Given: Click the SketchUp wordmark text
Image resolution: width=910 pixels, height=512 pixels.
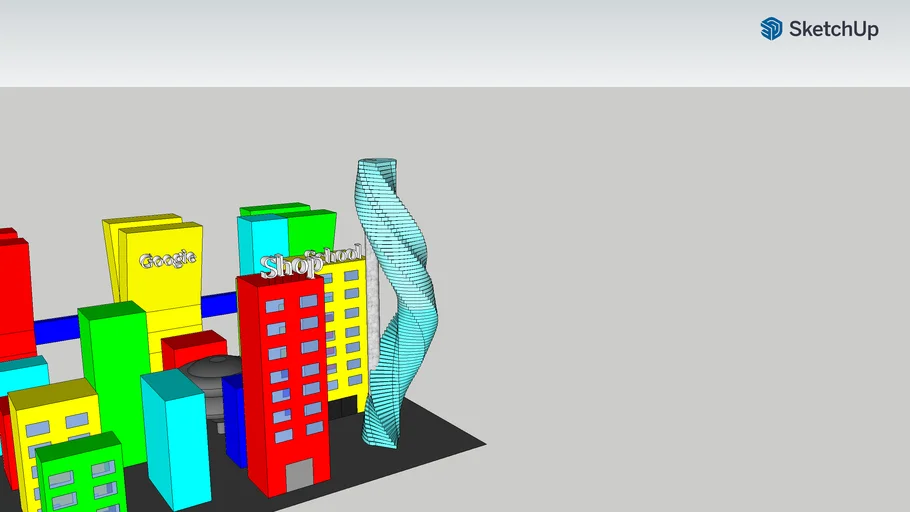Looking at the screenshot, I should [x=833, y=30].
